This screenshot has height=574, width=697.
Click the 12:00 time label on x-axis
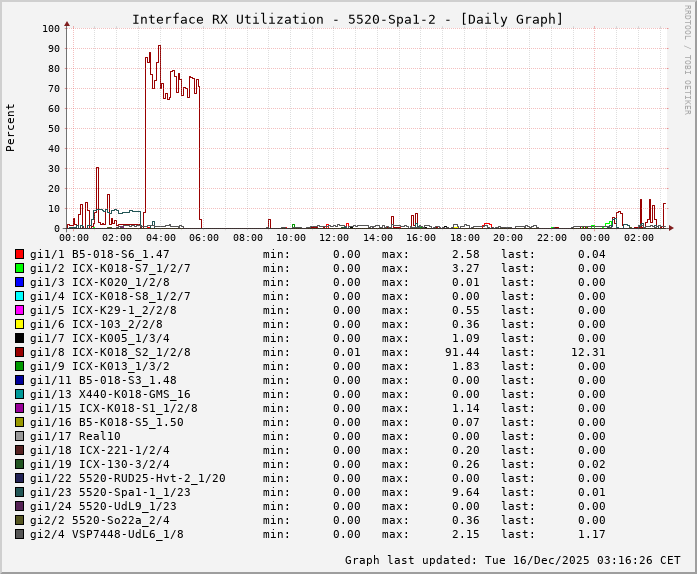pyautogui.click(x=334, y=238)
